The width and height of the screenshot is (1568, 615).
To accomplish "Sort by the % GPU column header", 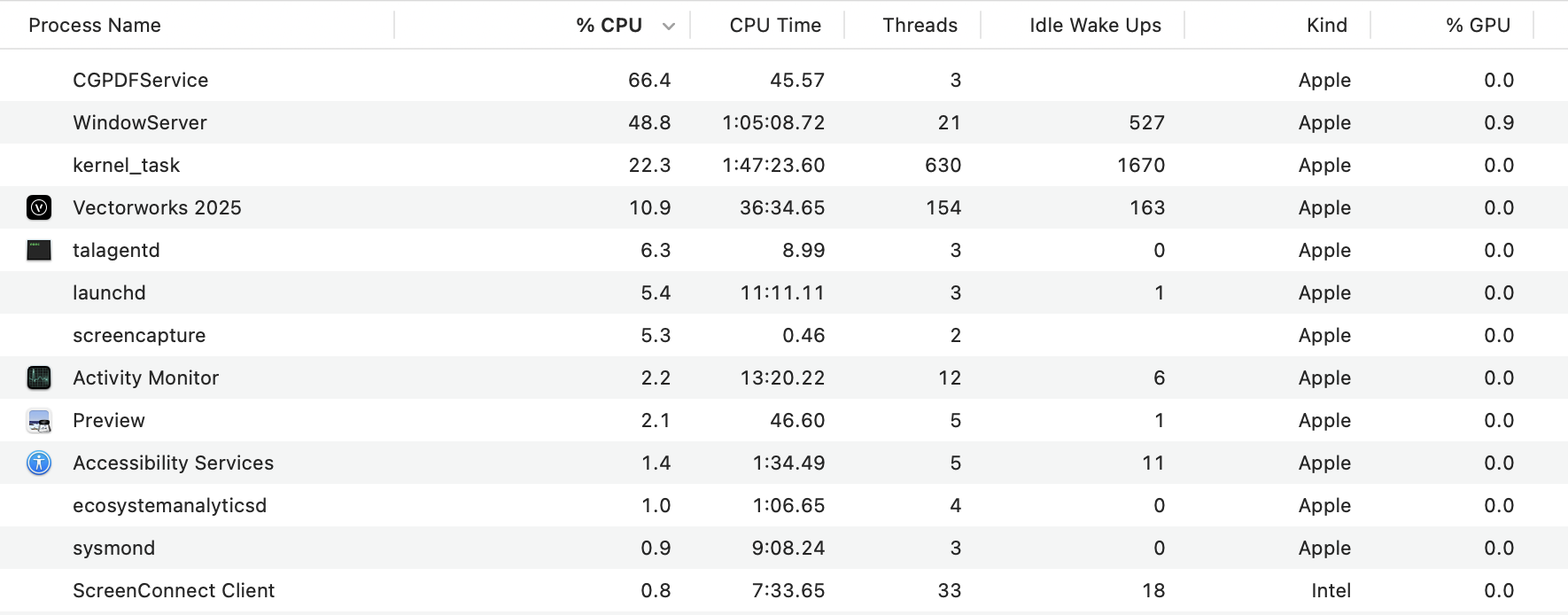I will [x=1478, y=25].
